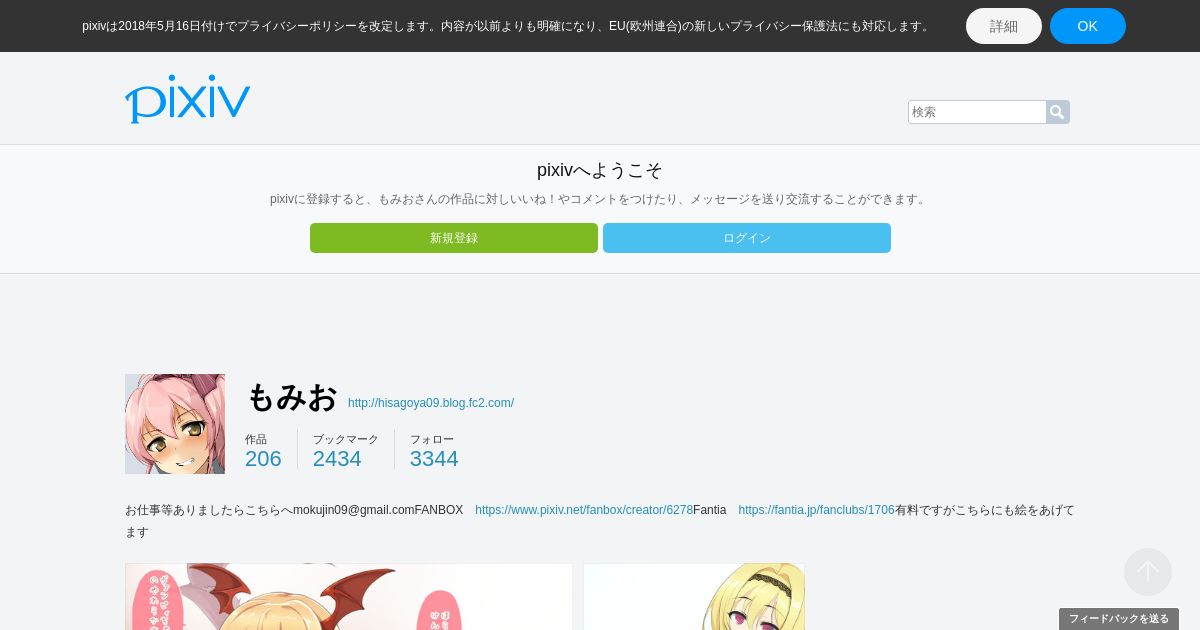Open the artwork thumbnail with red wings

(349, 597)
